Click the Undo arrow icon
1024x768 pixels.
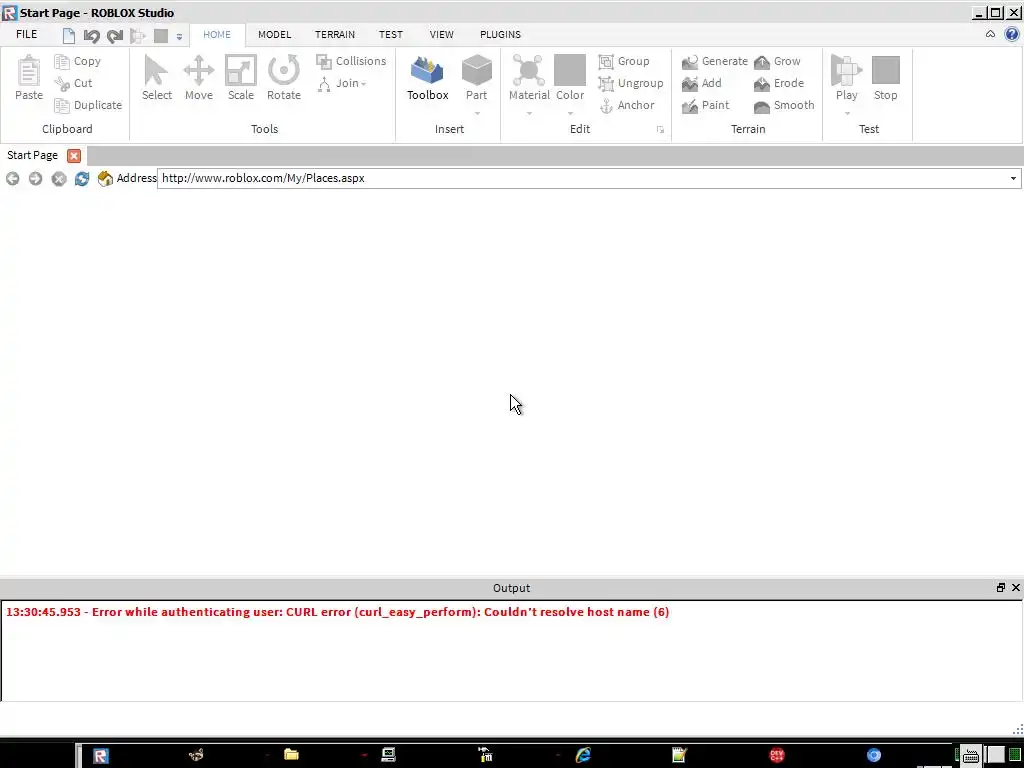91,36
